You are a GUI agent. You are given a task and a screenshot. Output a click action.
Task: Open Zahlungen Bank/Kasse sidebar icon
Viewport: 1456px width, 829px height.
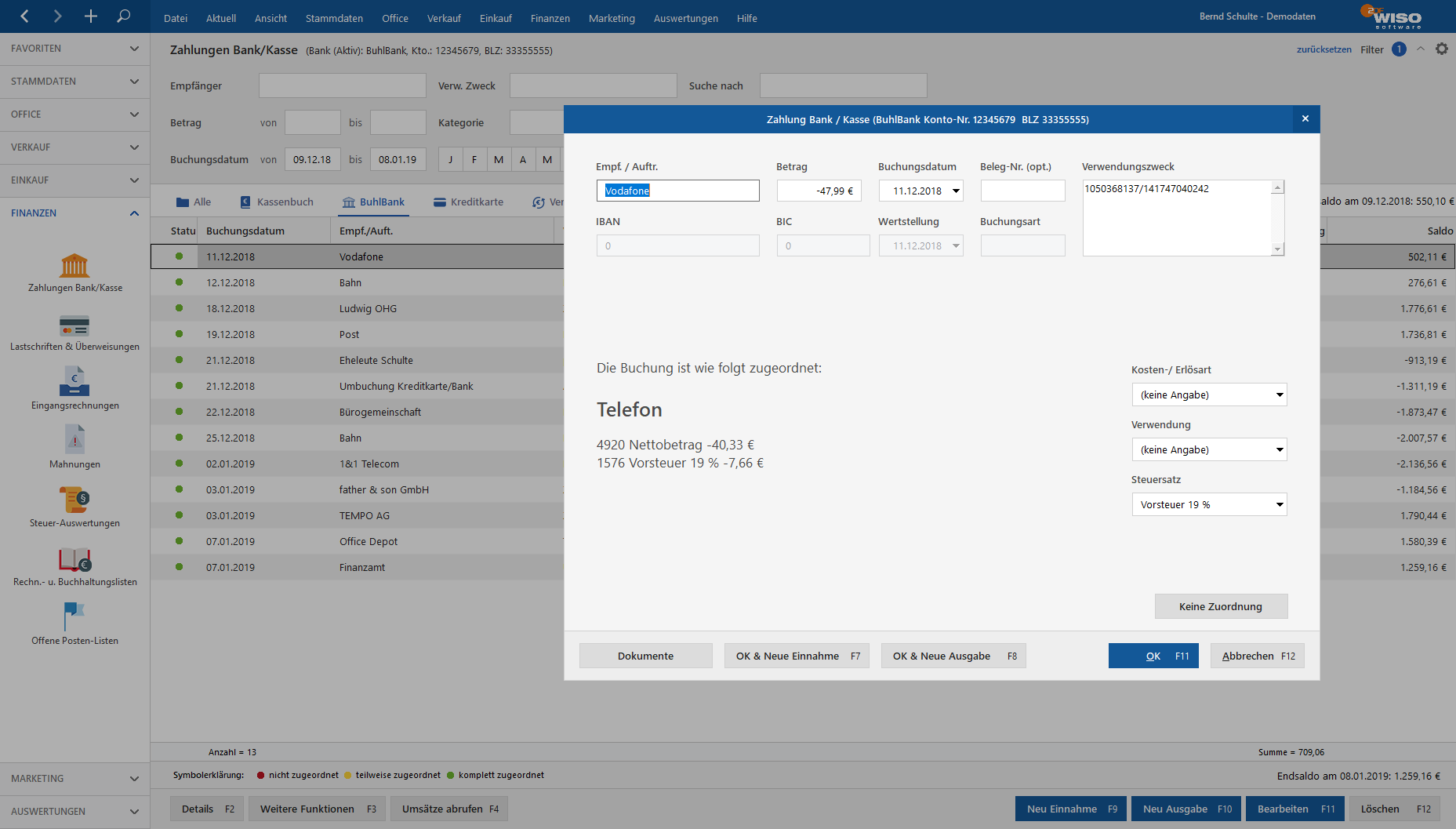pos(74,266)
